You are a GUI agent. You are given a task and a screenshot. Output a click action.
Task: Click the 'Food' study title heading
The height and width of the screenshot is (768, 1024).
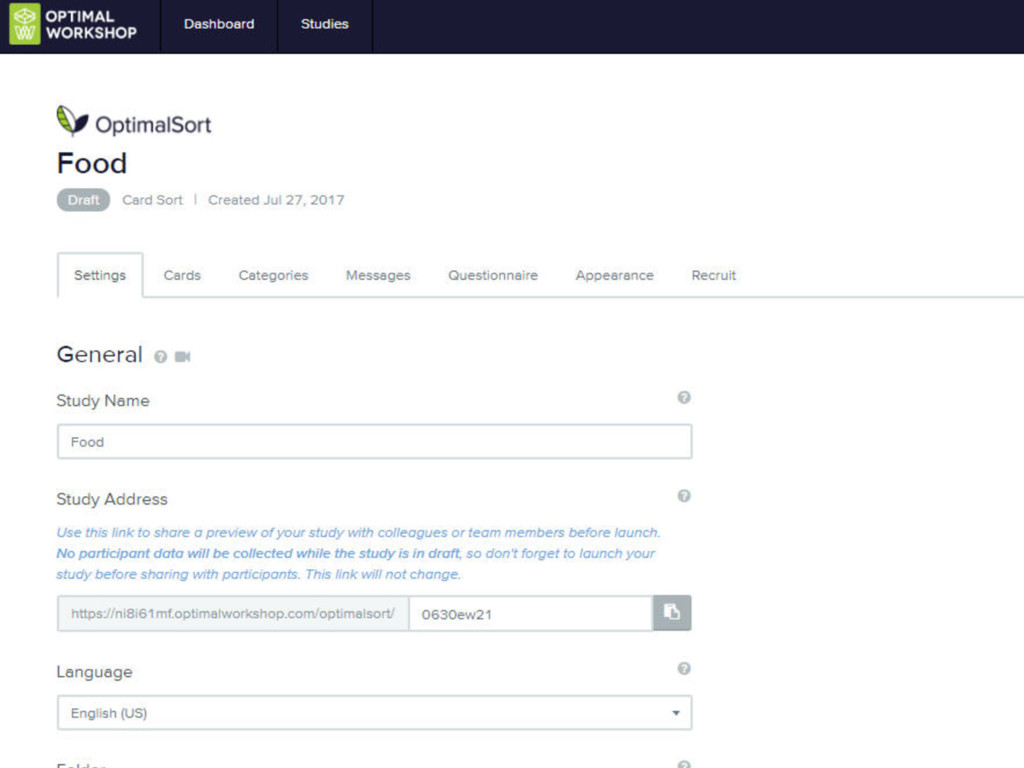92,163
